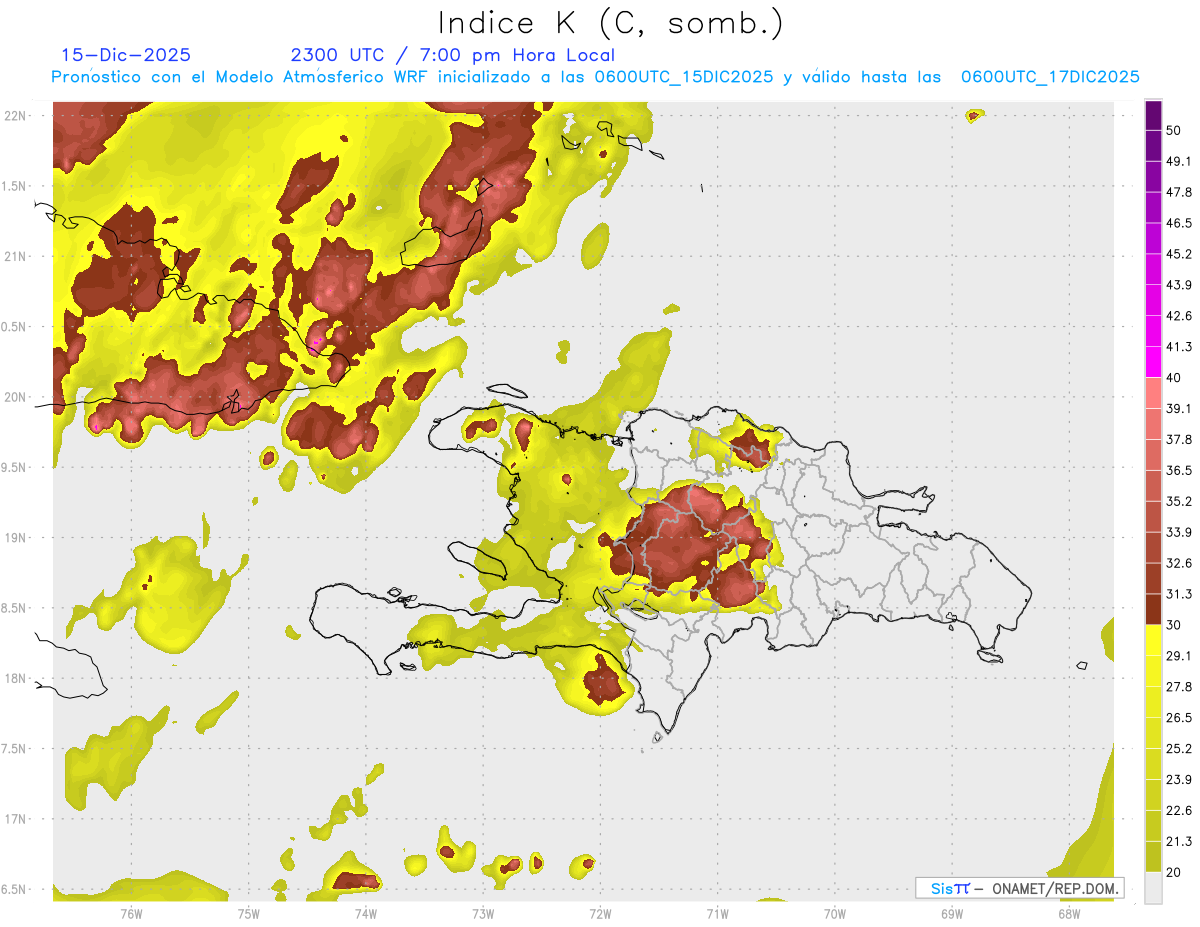The height and width of the screenshot is (927, 1200).
Task: Click the 'Indice K (C, somb.)' title
Action: (x=611, y=23)
